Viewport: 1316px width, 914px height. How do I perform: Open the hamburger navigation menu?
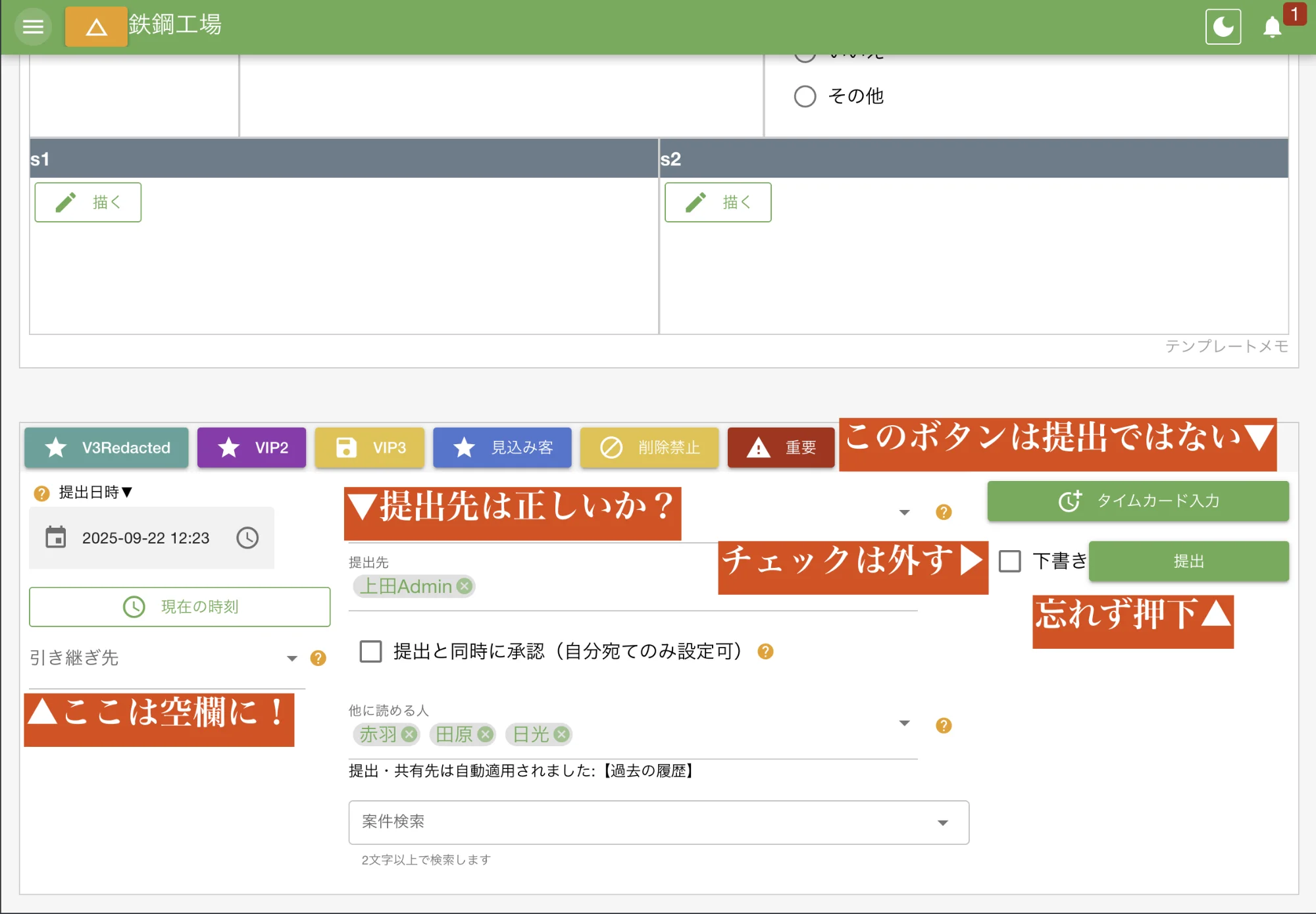[33, 27]
